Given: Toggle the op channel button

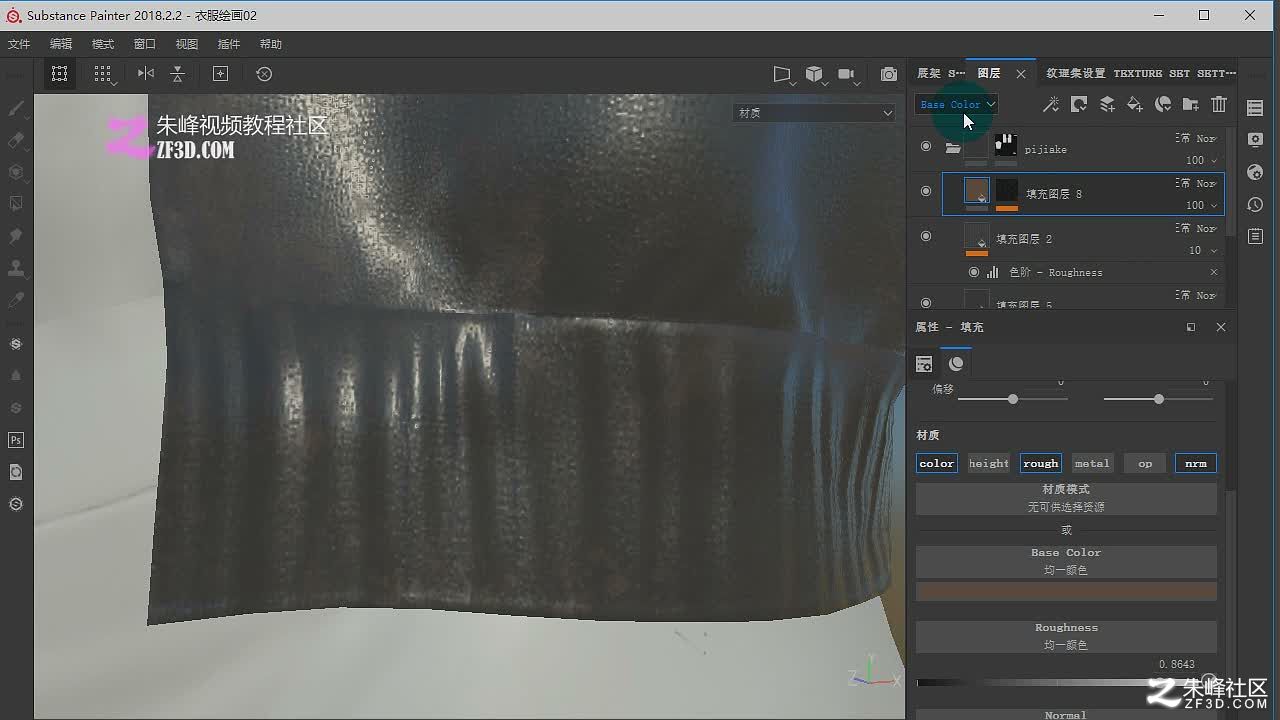Looking at the screenshot, I should 1145,463.
